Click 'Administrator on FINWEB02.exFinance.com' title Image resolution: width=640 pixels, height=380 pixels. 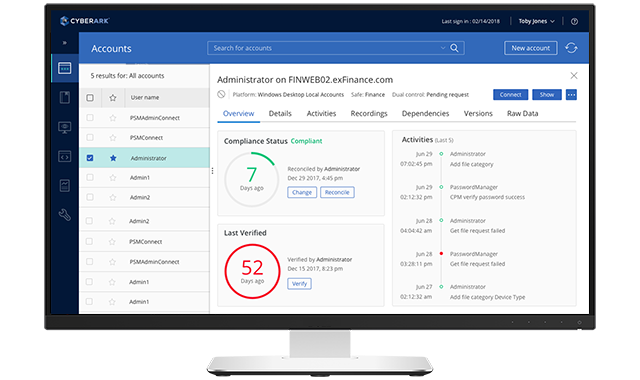305,80
